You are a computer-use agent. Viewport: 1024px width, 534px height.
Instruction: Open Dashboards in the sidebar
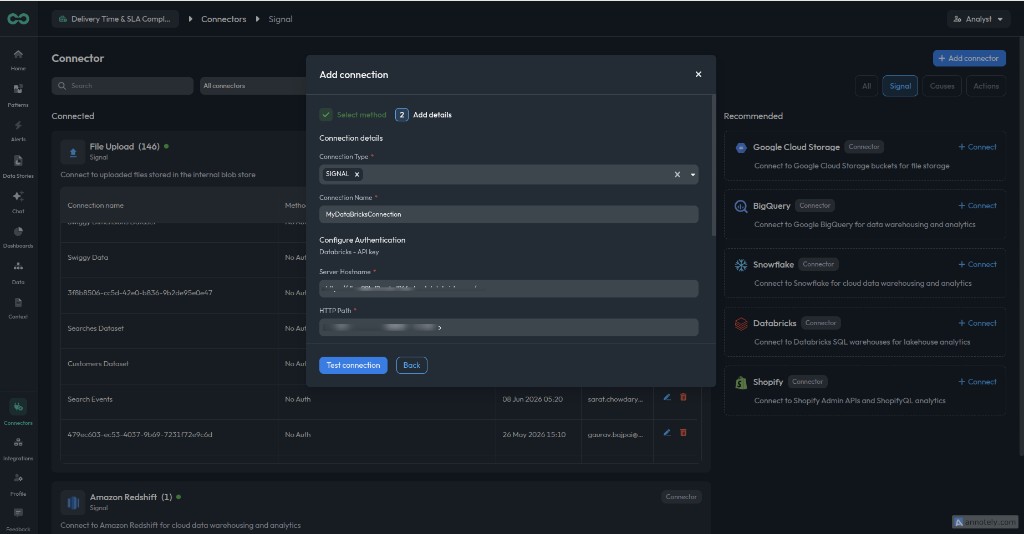coord(18,237)
